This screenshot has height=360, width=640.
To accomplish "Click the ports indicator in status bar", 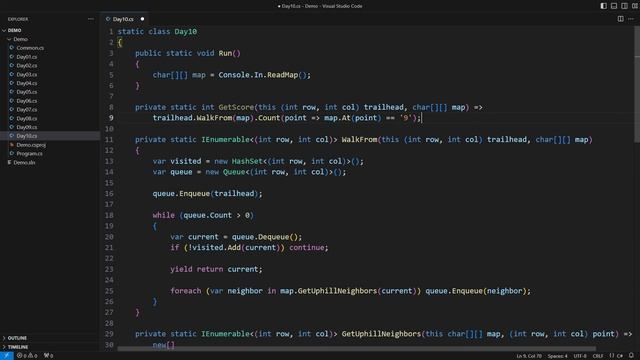I will point(49,356).
